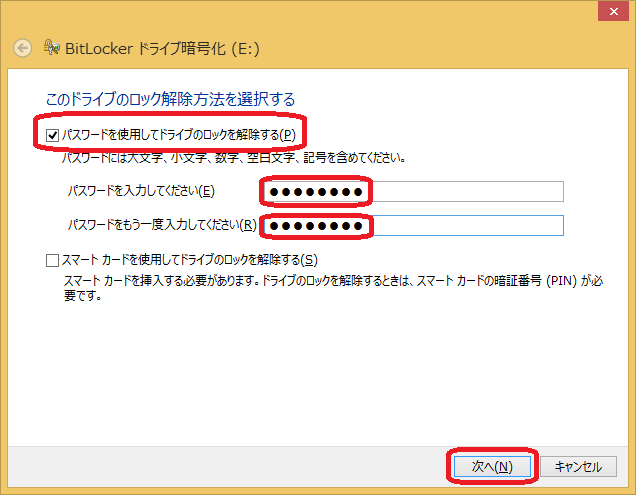The image size is (636, 495).
Task: Click the heading このドライブのロック解除方法を選択する
Action: (170, 99)
